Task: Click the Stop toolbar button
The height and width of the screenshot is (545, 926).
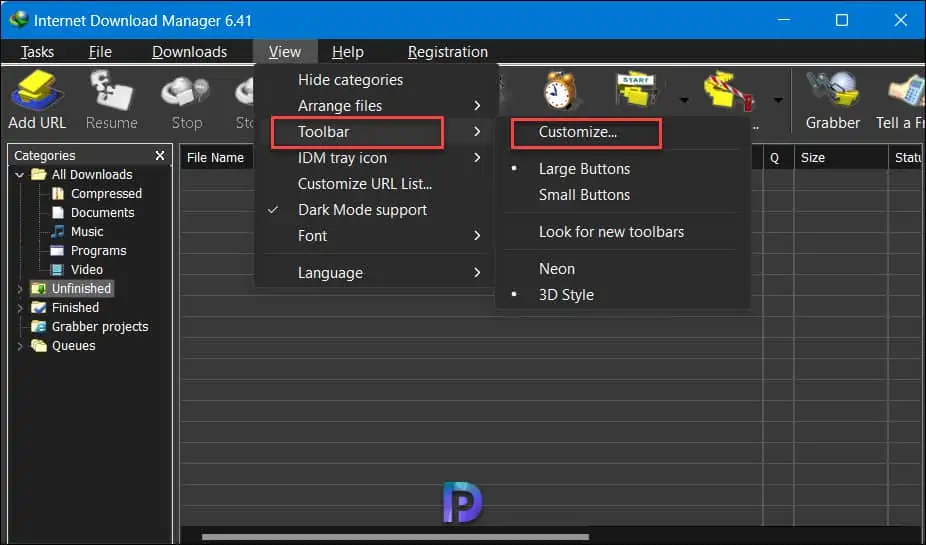Action: click(x=187, y=99)
